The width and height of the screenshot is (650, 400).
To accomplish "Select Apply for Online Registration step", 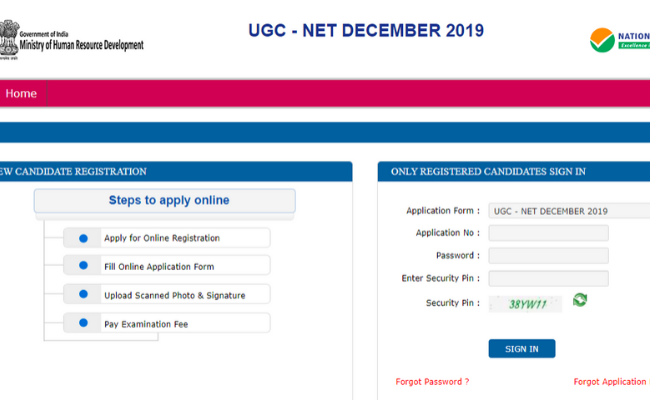I will 162,238.
